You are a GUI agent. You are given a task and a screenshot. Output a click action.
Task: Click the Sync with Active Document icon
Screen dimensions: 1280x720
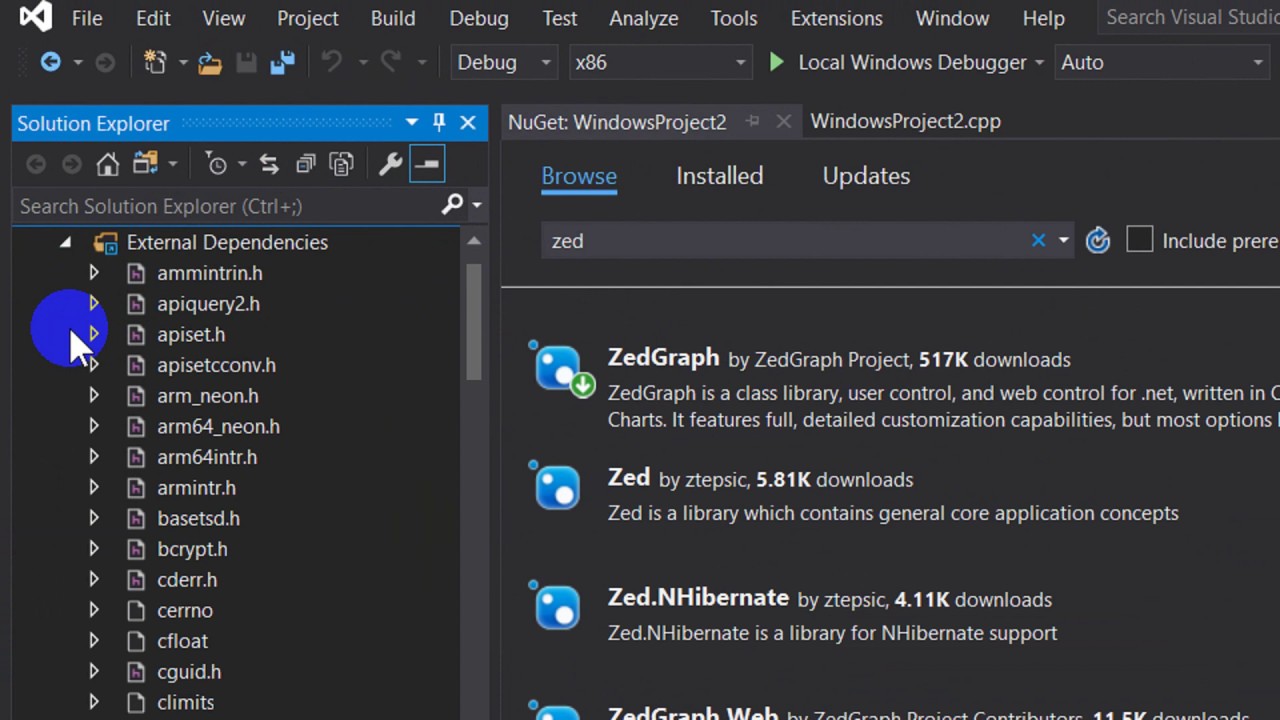pyautogui.click(x=269, y=164)
